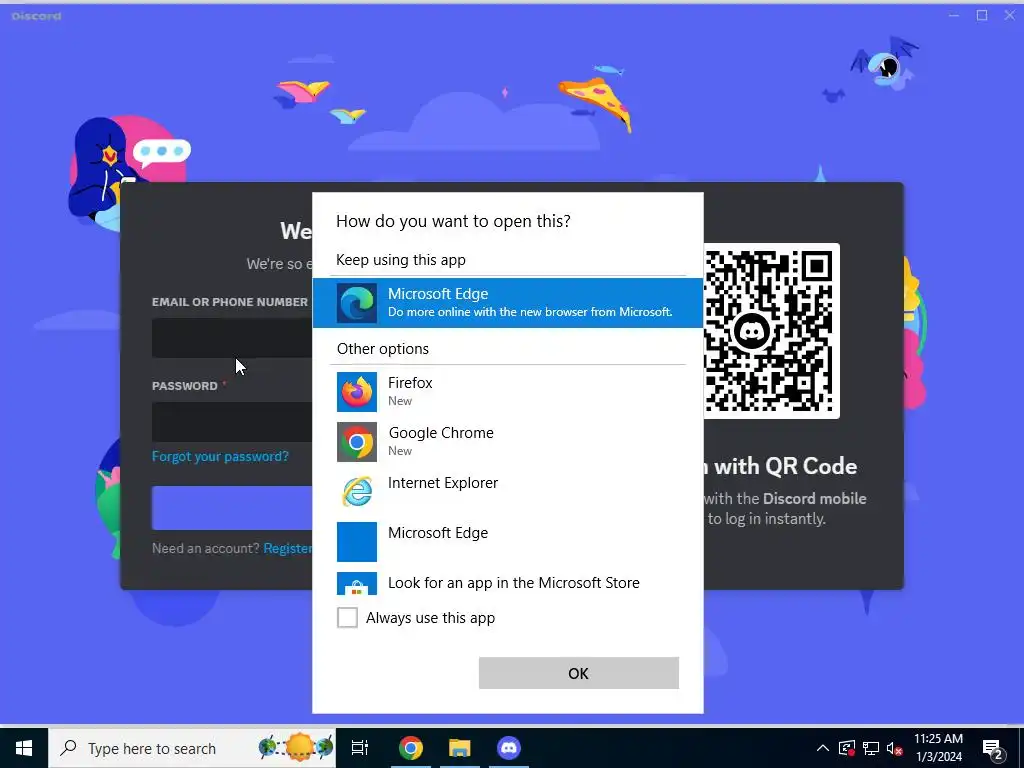1024x768 pixels.
Task: Switch to Google Chrome on the taskbar
Action: (411, 748)
